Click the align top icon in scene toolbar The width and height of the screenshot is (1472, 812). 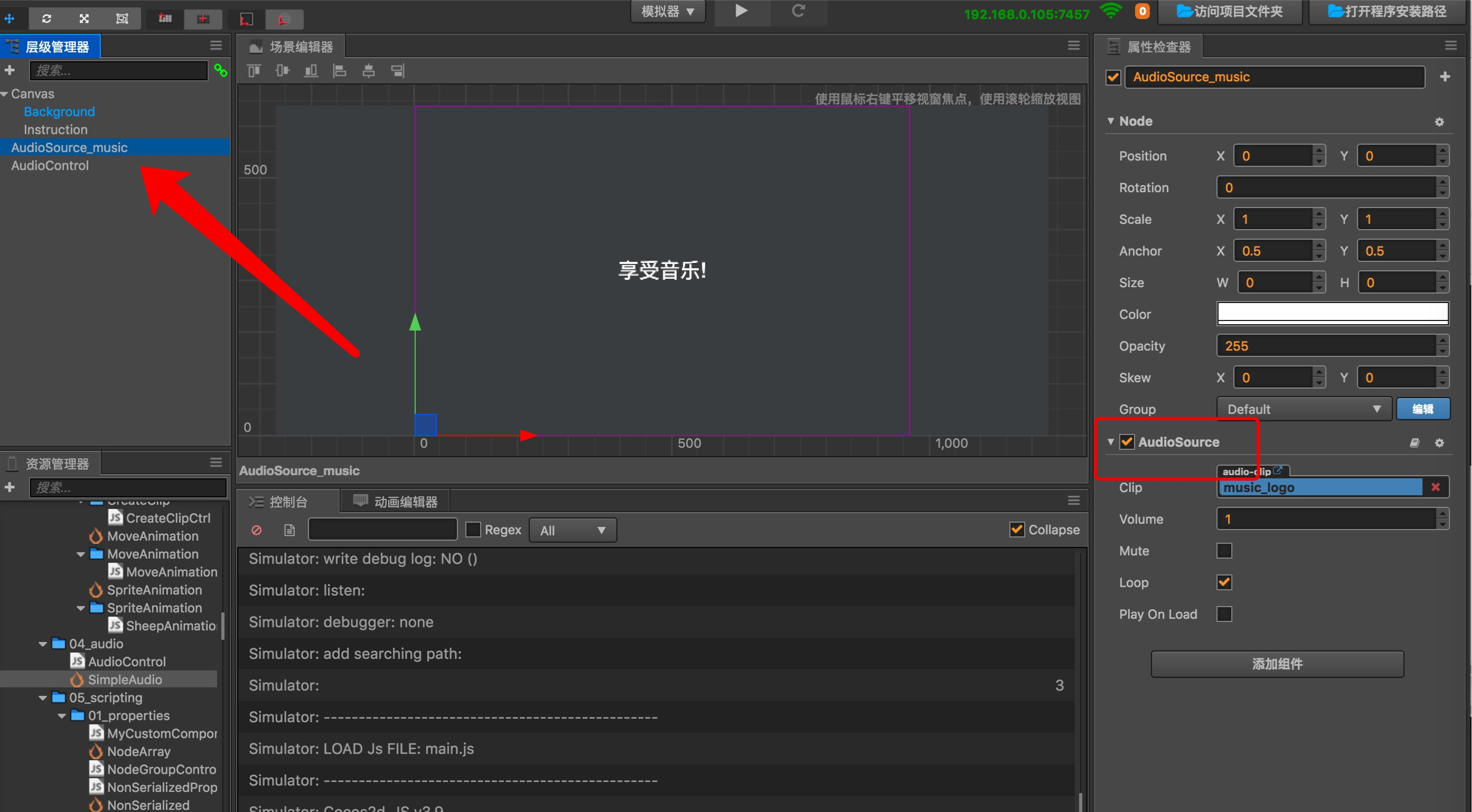coord(254,71)
